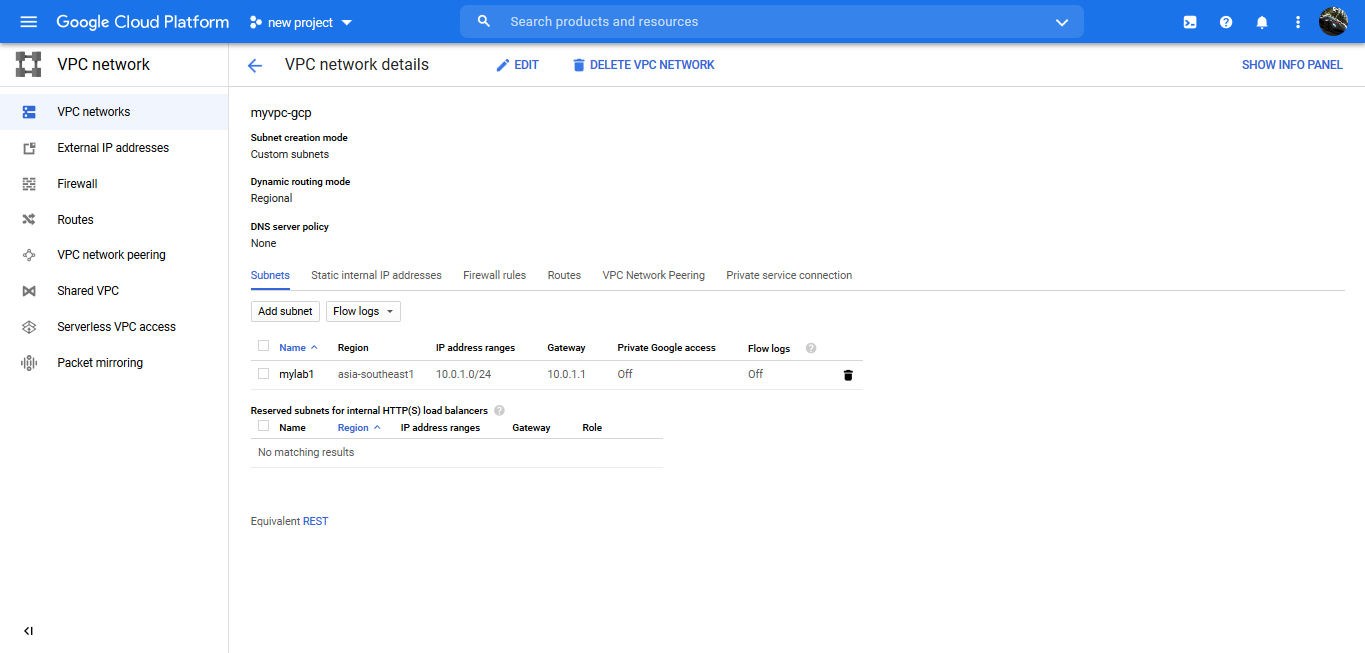Click the Add subnet button

point(285,311)
